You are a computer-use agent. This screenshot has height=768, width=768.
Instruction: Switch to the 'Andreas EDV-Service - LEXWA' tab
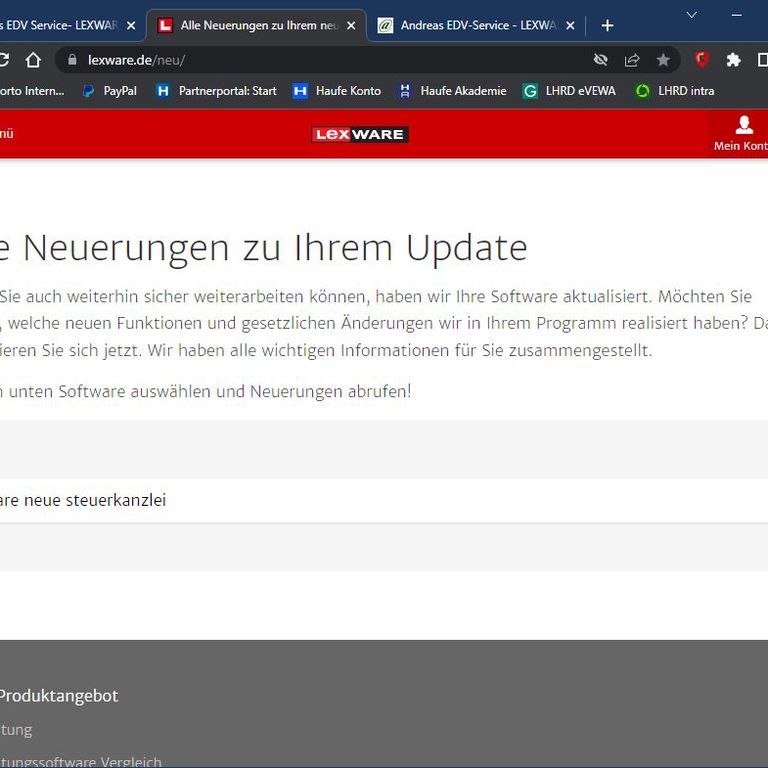tap(475, 25)
